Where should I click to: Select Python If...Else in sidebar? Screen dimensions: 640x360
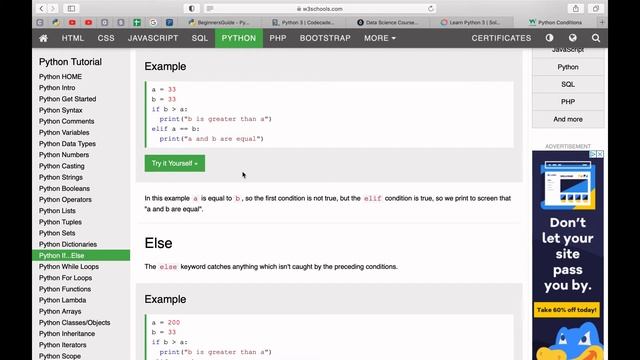pyautogui.click(x=81, y=256)
